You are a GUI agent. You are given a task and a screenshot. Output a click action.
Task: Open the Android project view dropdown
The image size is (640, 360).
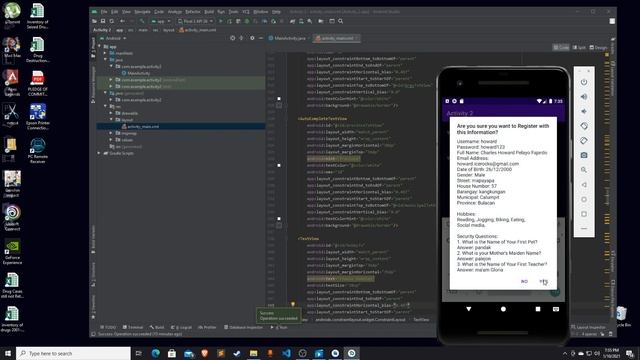pyautogui.click(x=113, y=38)
